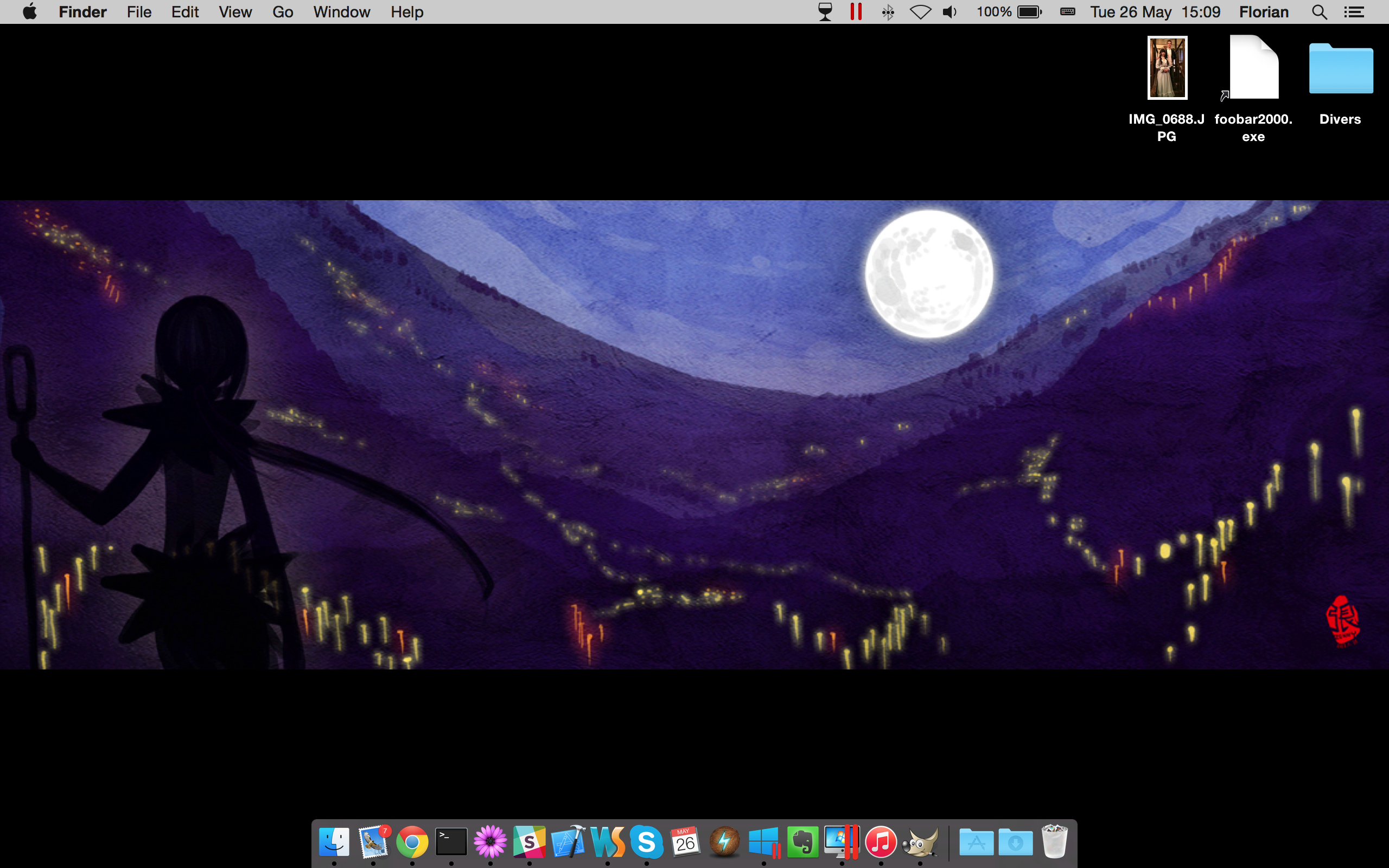Screen dimensions: 1389x868
Task: Open Google Chrome from the Dock
Action: pyautogui.click(x=412, y=842)
